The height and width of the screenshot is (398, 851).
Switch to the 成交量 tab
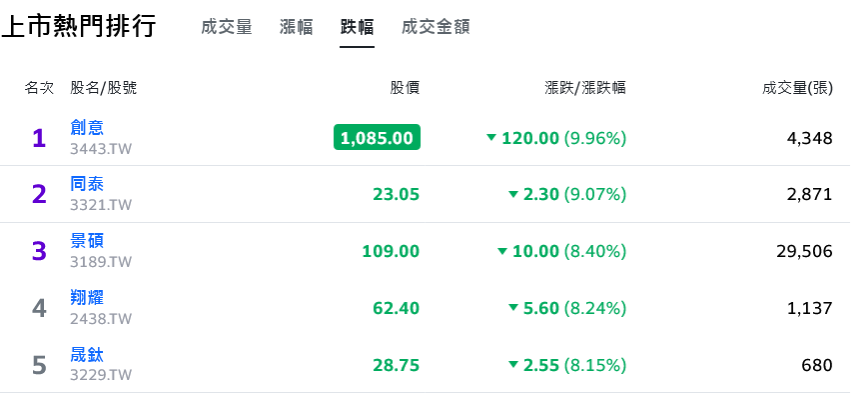tap(226, 27)
